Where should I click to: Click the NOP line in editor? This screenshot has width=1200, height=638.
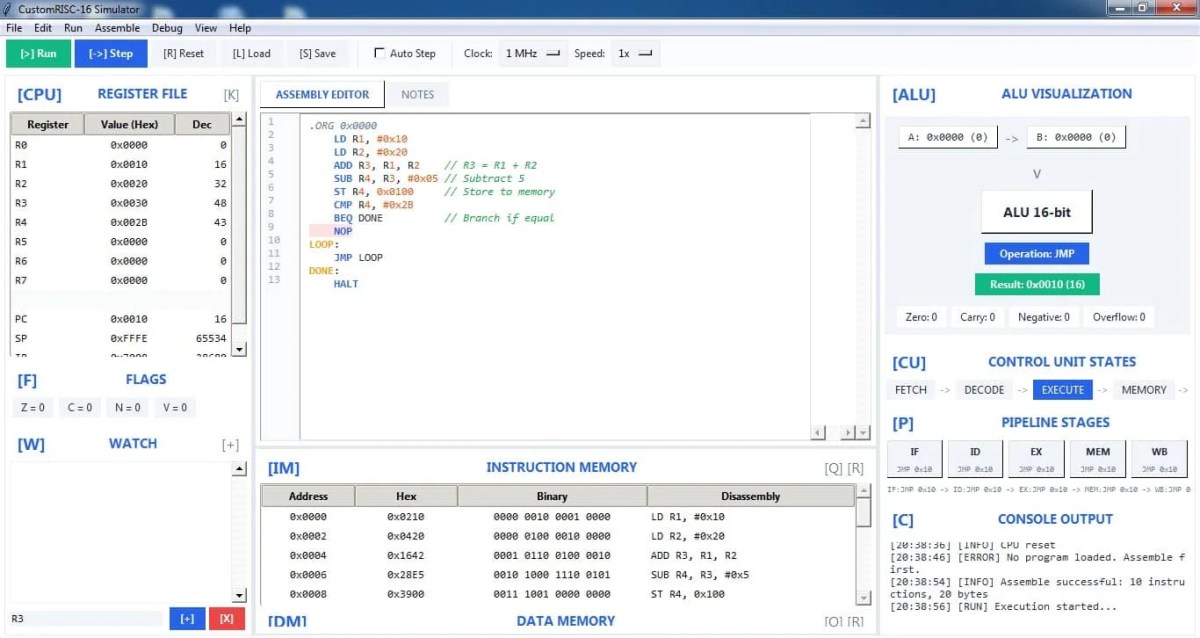[x=343, y=232]
